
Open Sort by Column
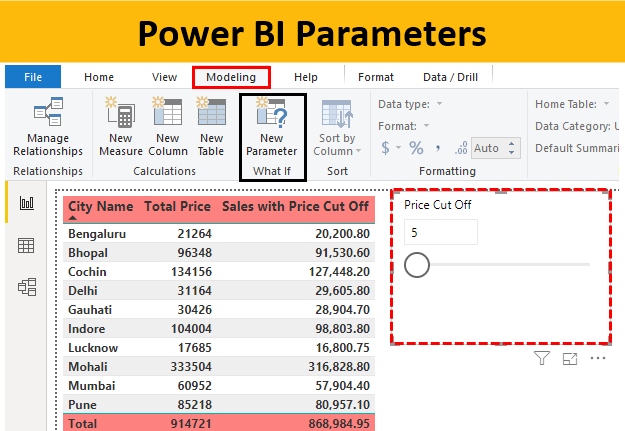click(x=337, y=127)
